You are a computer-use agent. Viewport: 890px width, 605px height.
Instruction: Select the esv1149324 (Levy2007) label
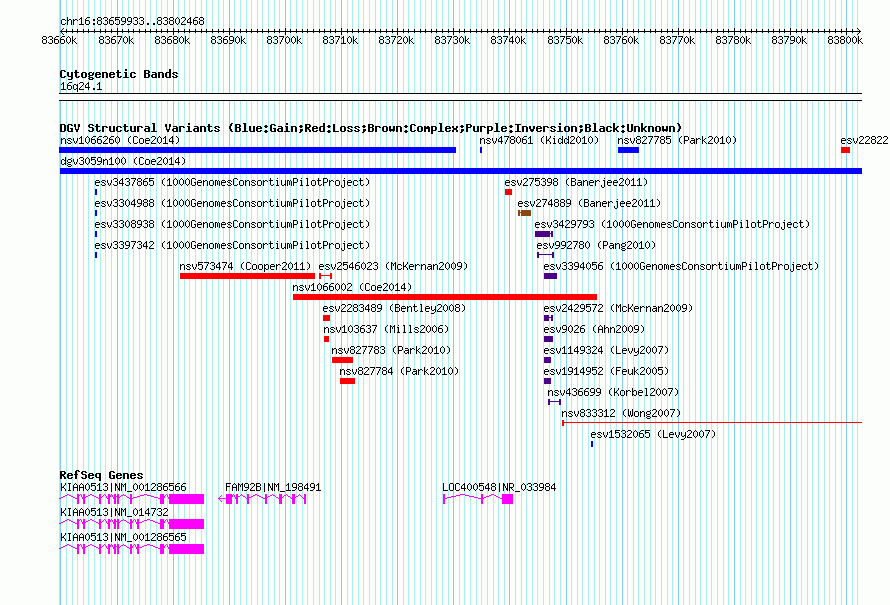[x=606, y=350]
